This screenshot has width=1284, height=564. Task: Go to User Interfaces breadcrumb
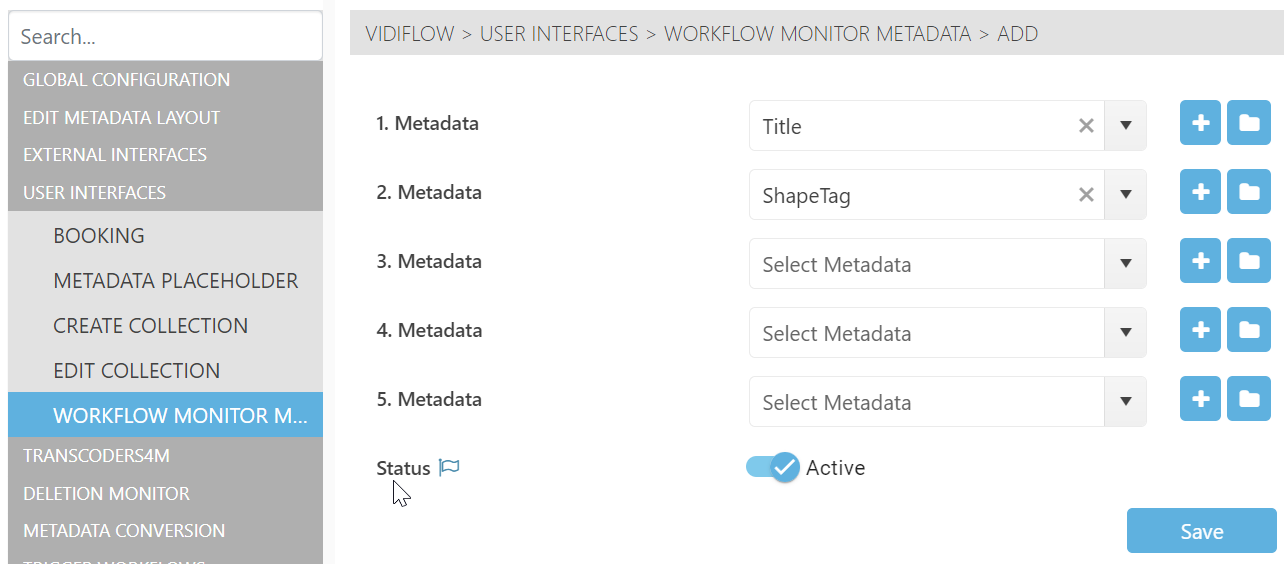tap(559, 34)
